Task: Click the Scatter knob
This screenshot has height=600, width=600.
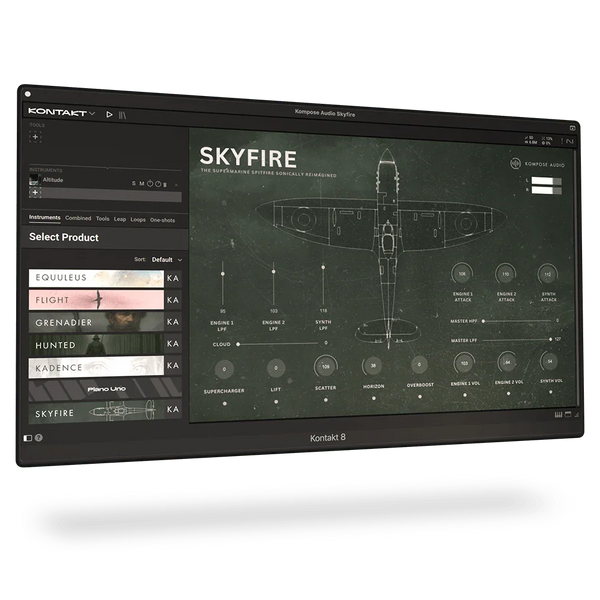Action: tap(325, 367)
